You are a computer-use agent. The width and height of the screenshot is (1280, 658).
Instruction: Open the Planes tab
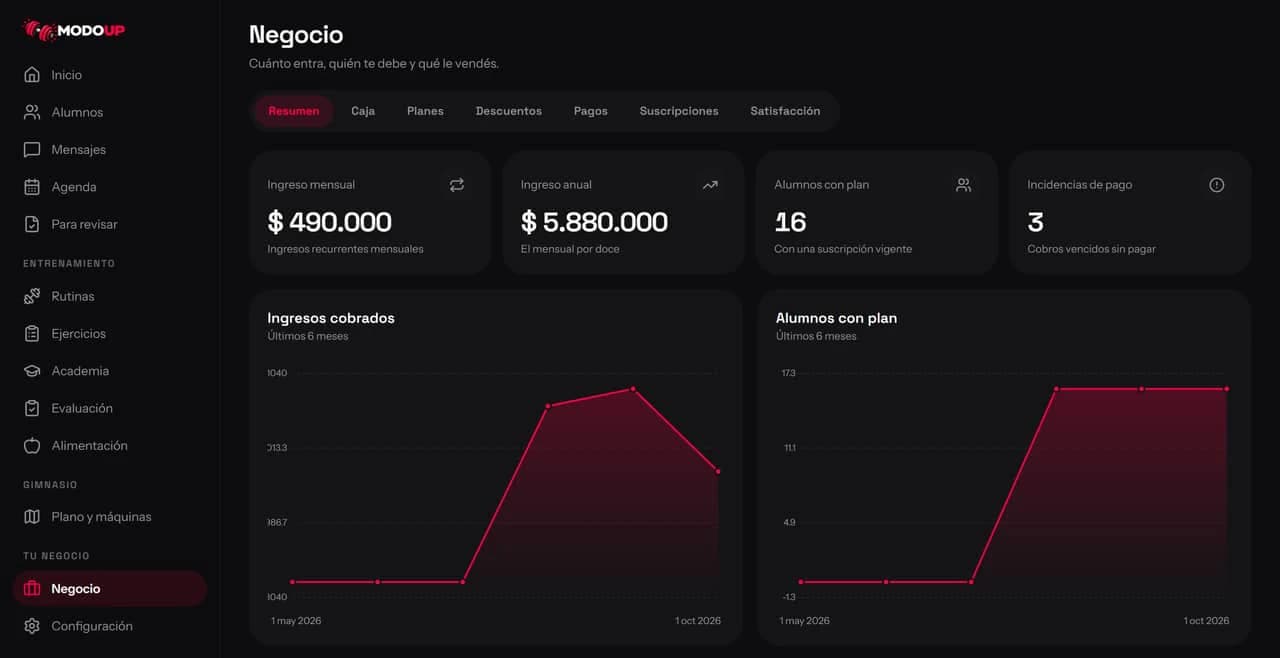point(425,111)
